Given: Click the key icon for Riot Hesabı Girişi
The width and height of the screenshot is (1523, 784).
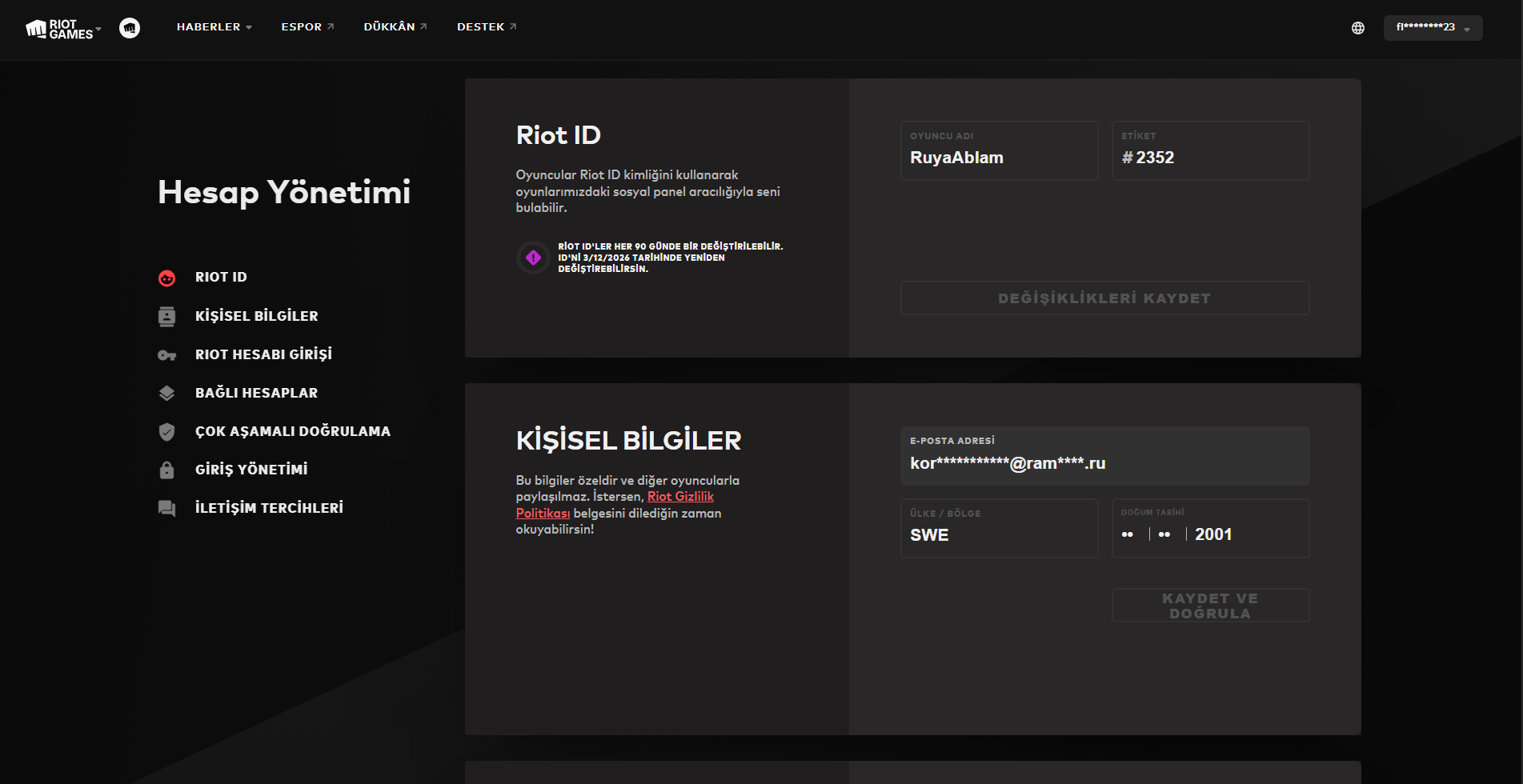Looking at the screenshot, I should (x=166, y=355).
